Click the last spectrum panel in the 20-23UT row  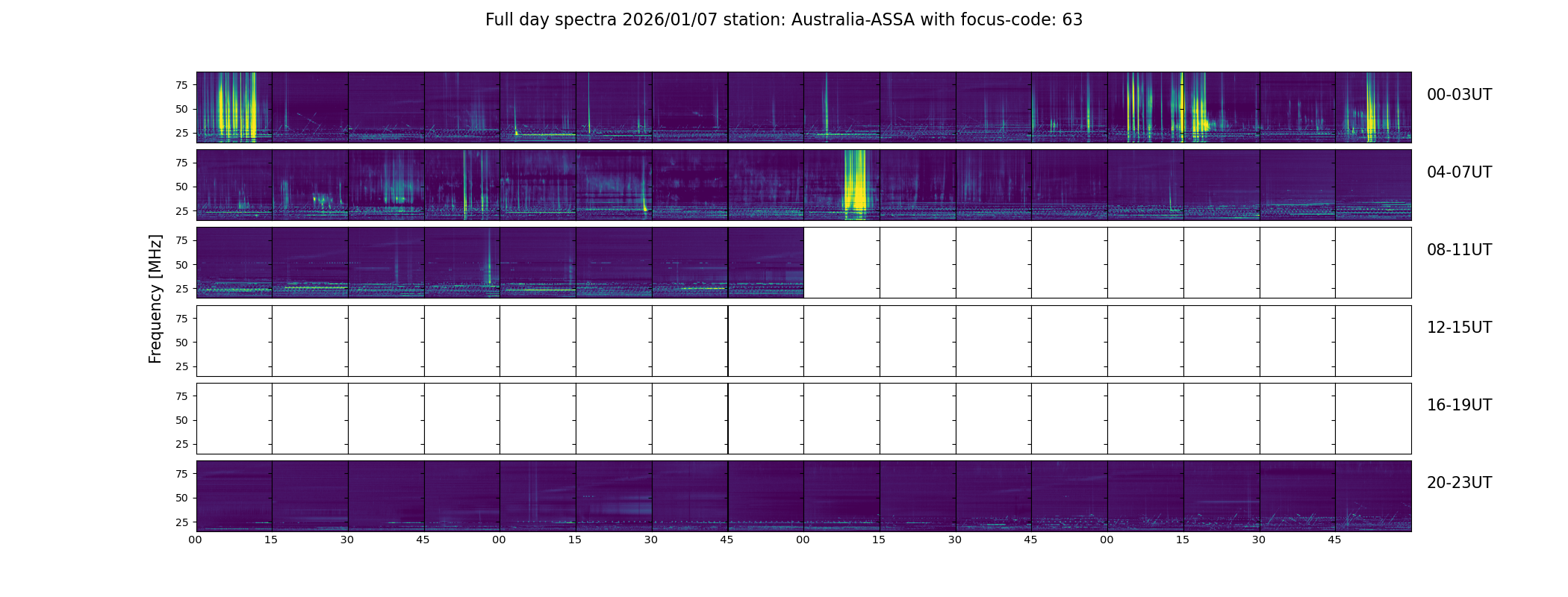pos(1373,496)
